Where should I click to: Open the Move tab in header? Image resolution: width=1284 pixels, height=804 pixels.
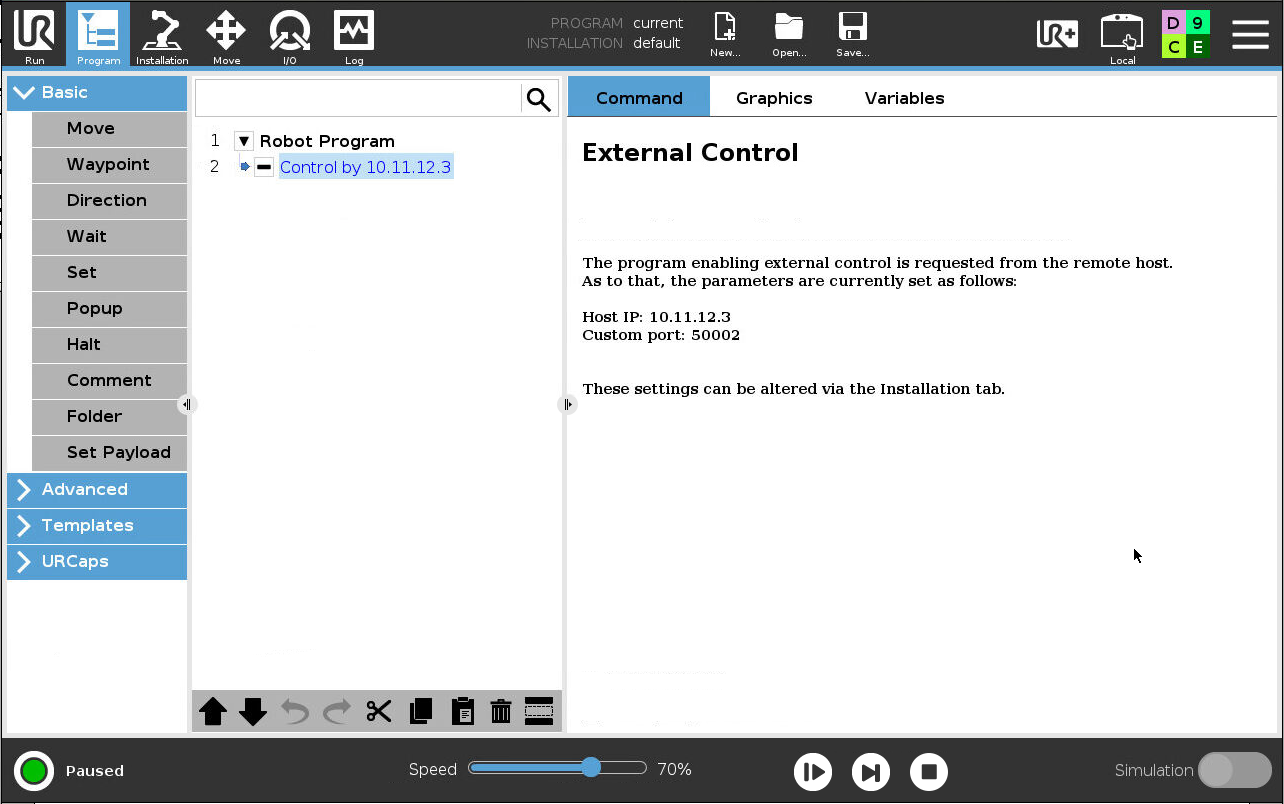tap(226, 36)
